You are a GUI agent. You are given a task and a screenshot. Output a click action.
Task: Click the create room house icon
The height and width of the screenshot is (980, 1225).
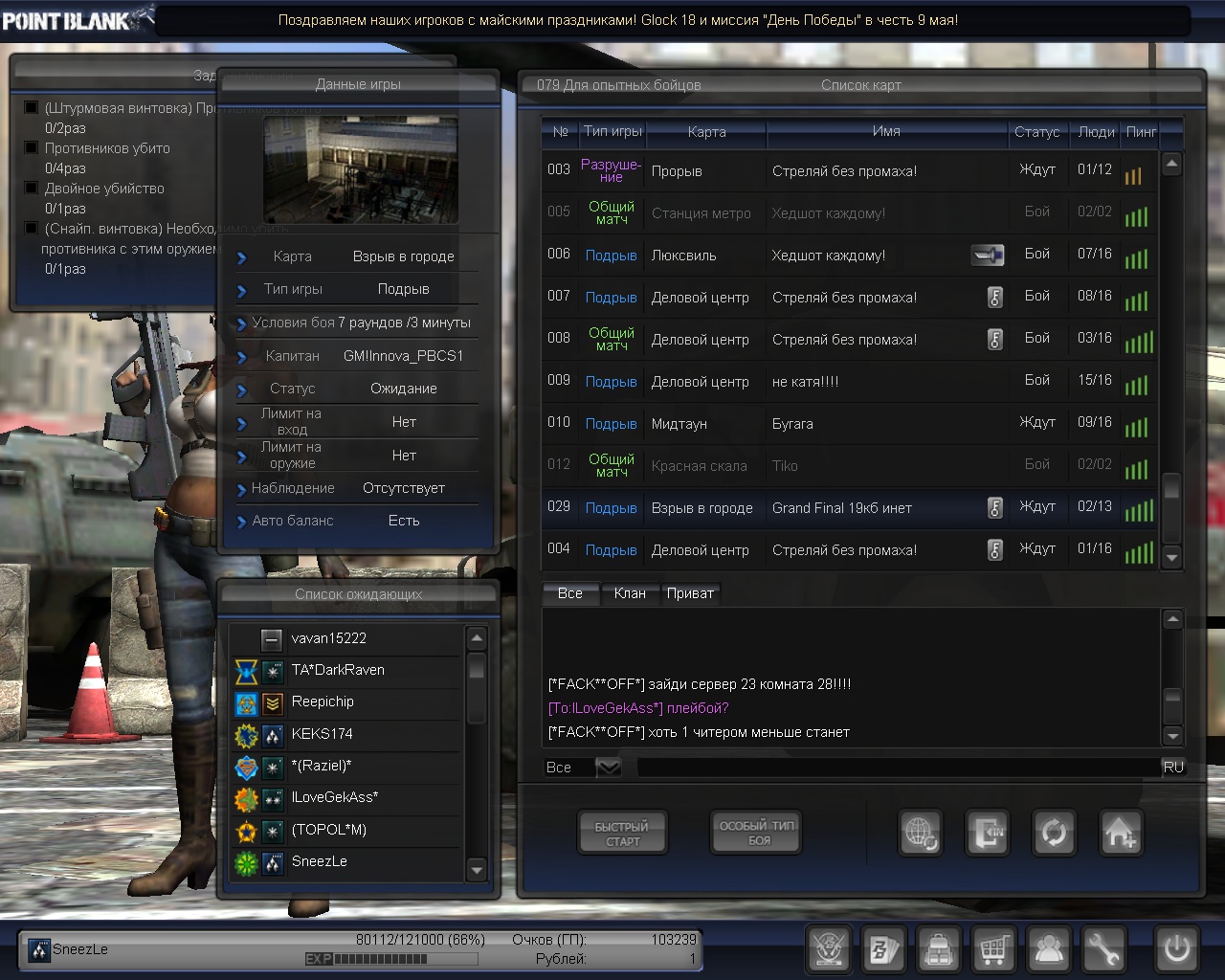tap(1120, 833)
